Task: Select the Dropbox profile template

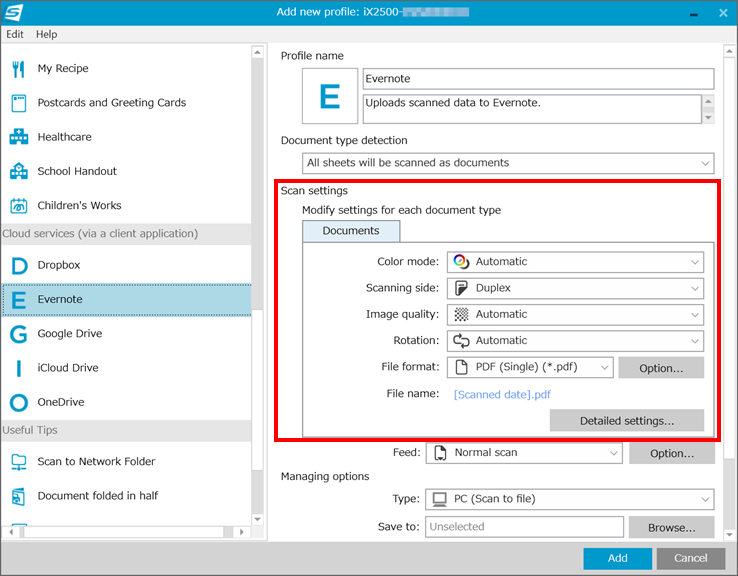Action: coord(126,265)
